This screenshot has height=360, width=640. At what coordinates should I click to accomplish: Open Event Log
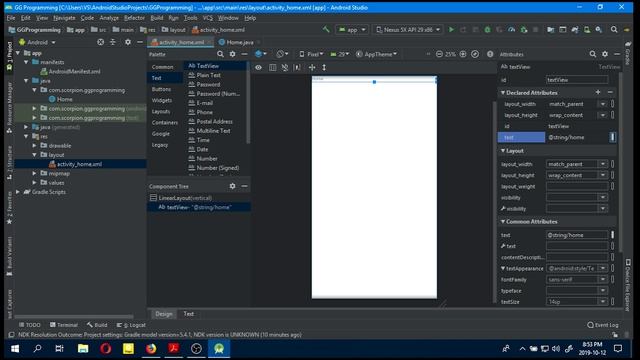[602, 325]
